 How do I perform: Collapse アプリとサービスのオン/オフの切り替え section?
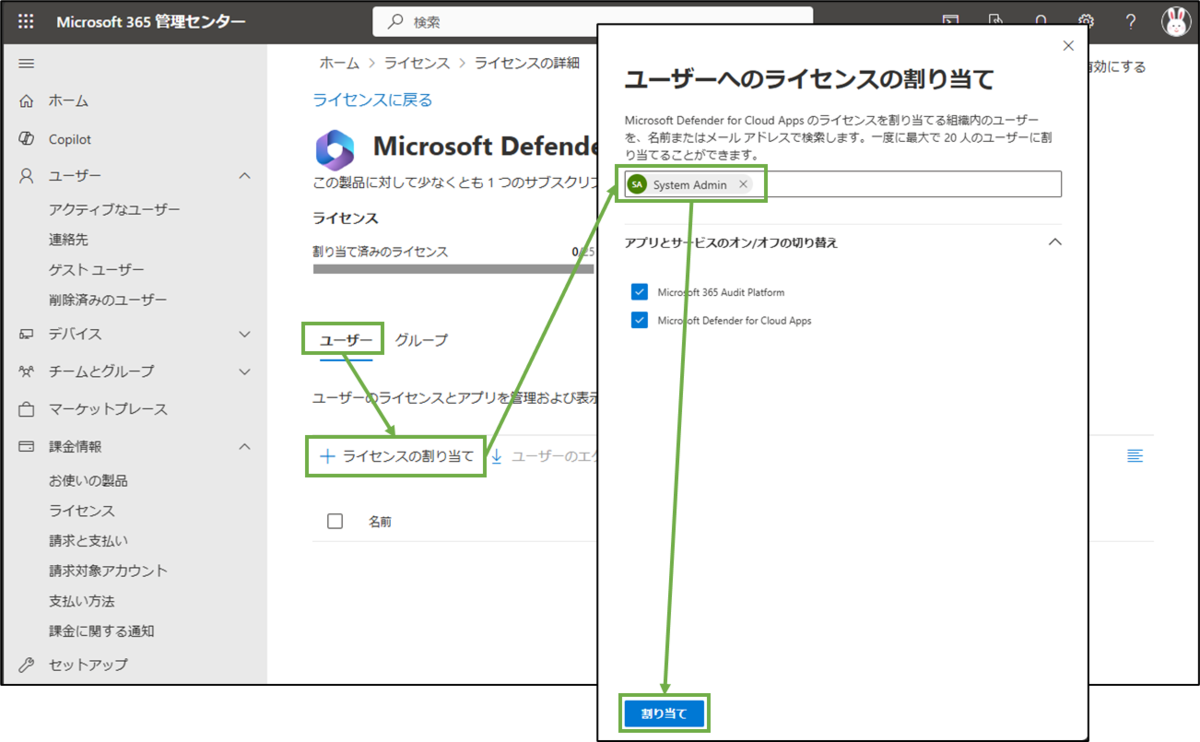pyautogui.click(x=1054, y=242)
